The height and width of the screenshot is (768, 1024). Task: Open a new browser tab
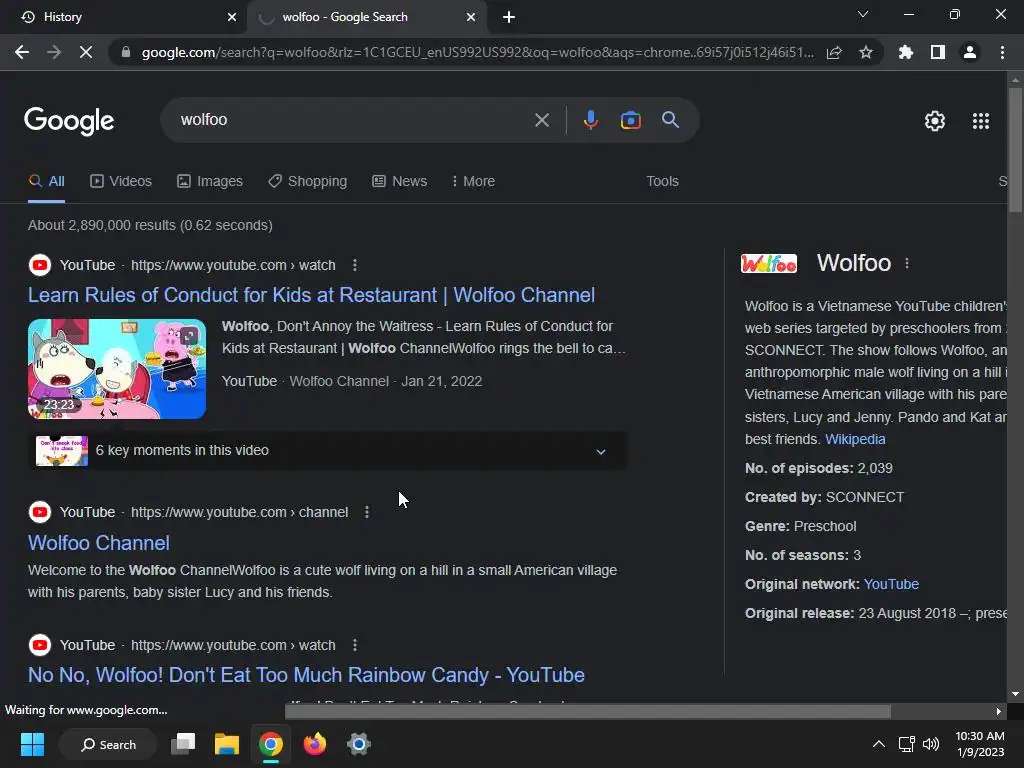(x=509, y=17)
